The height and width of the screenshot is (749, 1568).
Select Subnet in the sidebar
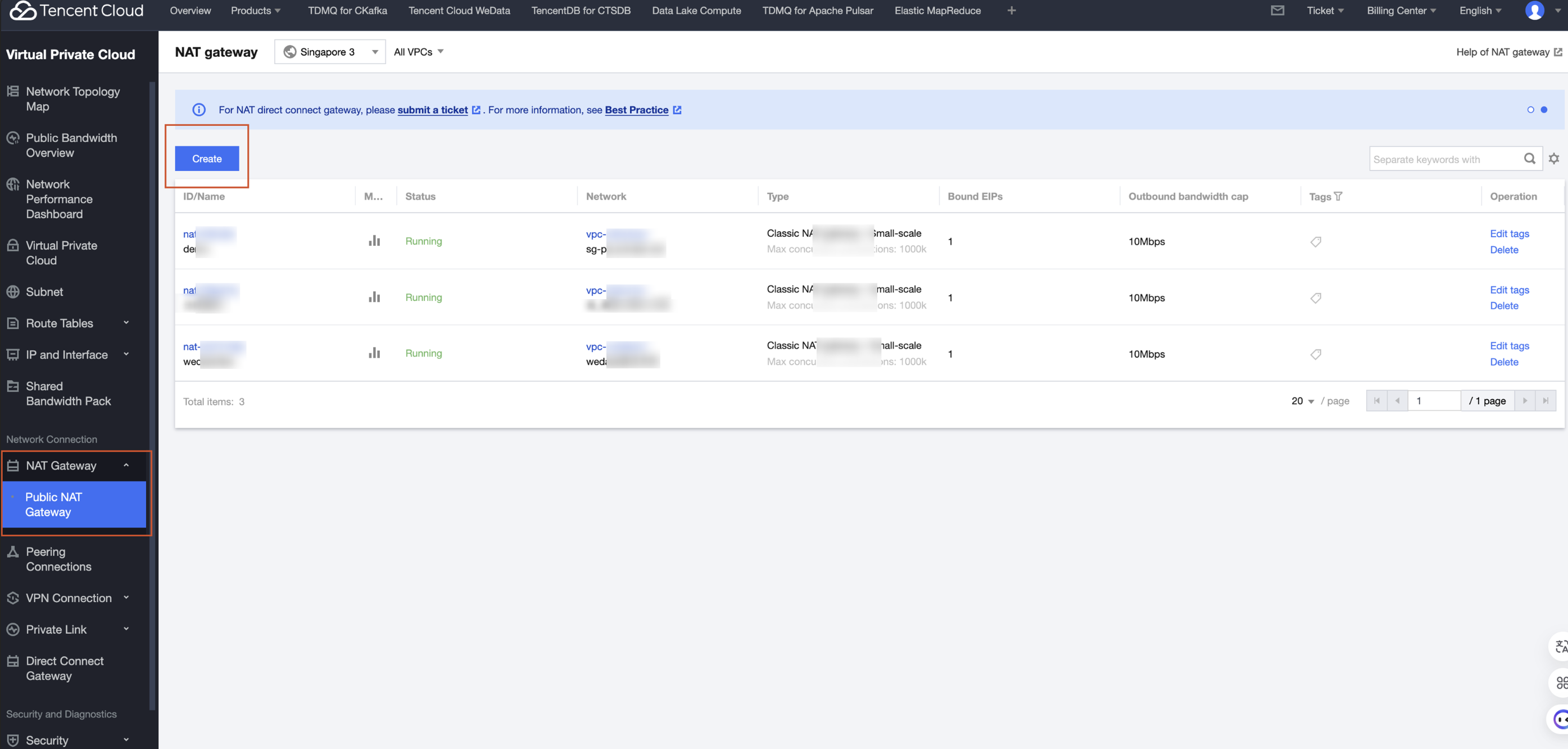(x=44, y=292)
